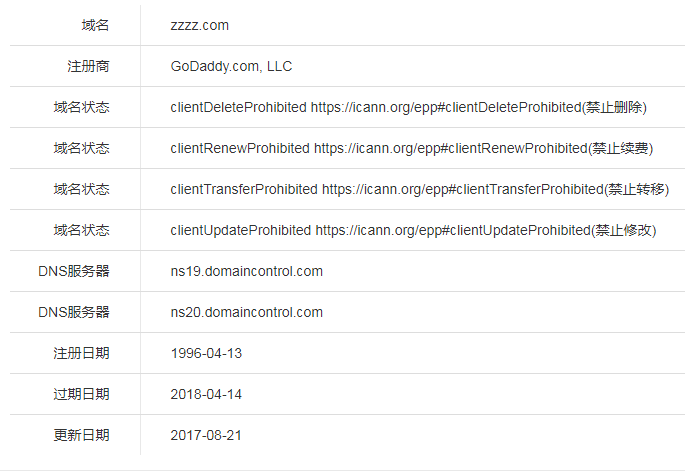The image size is (685, 471).
Task: Click the 注册日期 row label
Action: (x=81, y=353)
